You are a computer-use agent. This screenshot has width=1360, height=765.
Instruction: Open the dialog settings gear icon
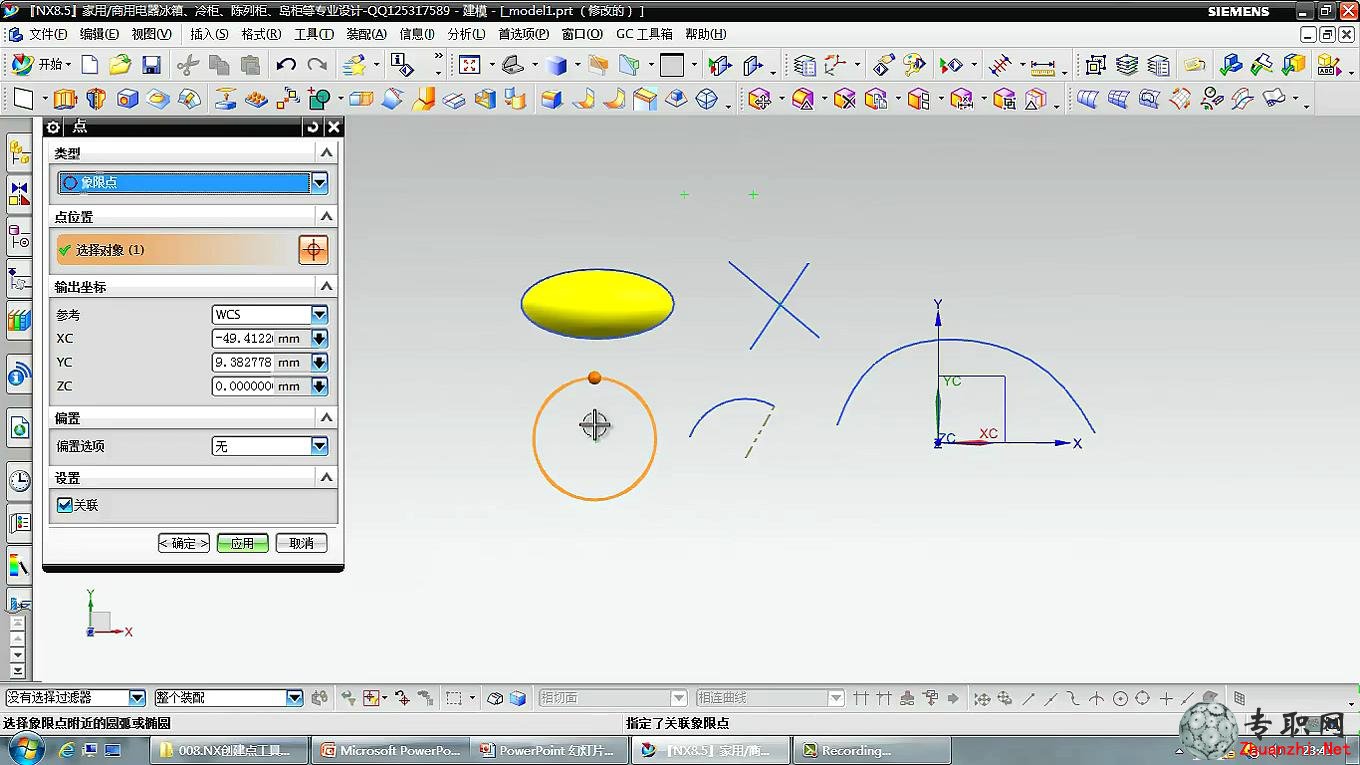point(54,127)
